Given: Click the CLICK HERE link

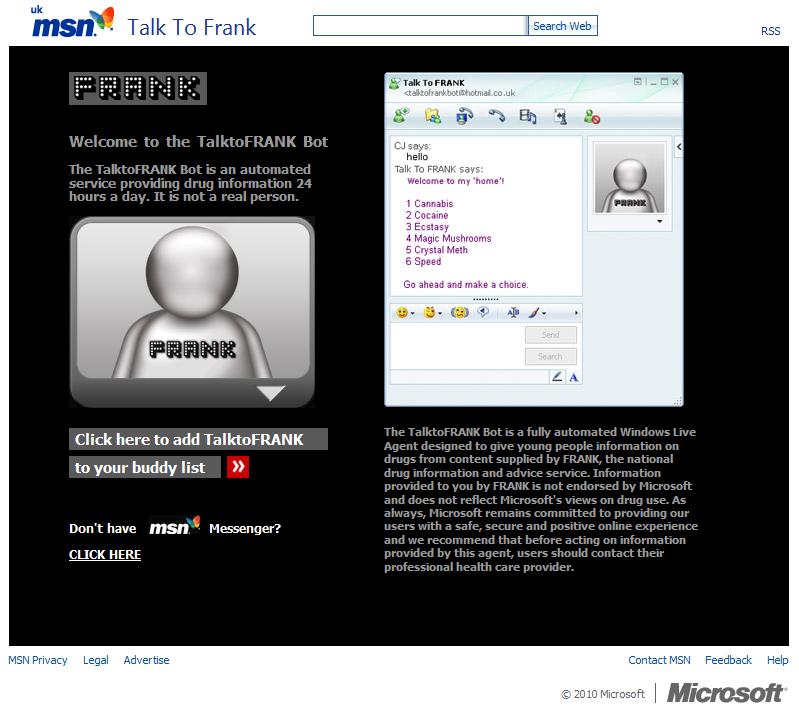Looking at the screenshot, I should (x=105, y=555).
